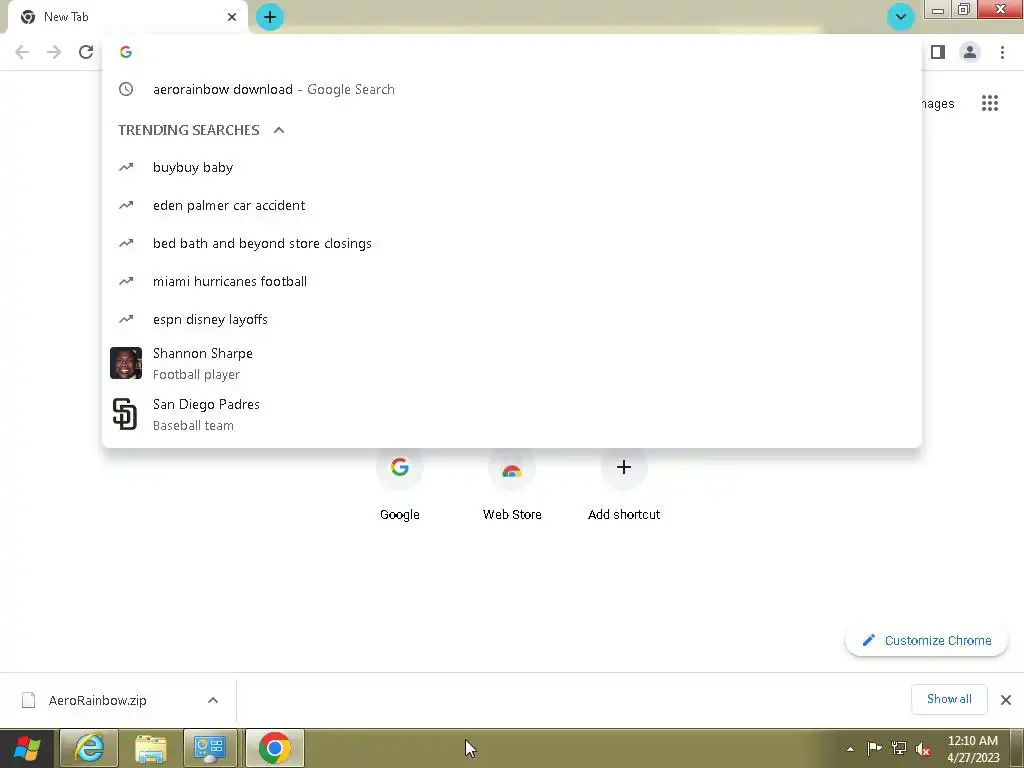
Task: Click the San Diego Padres logo
Action: [125, 414]
